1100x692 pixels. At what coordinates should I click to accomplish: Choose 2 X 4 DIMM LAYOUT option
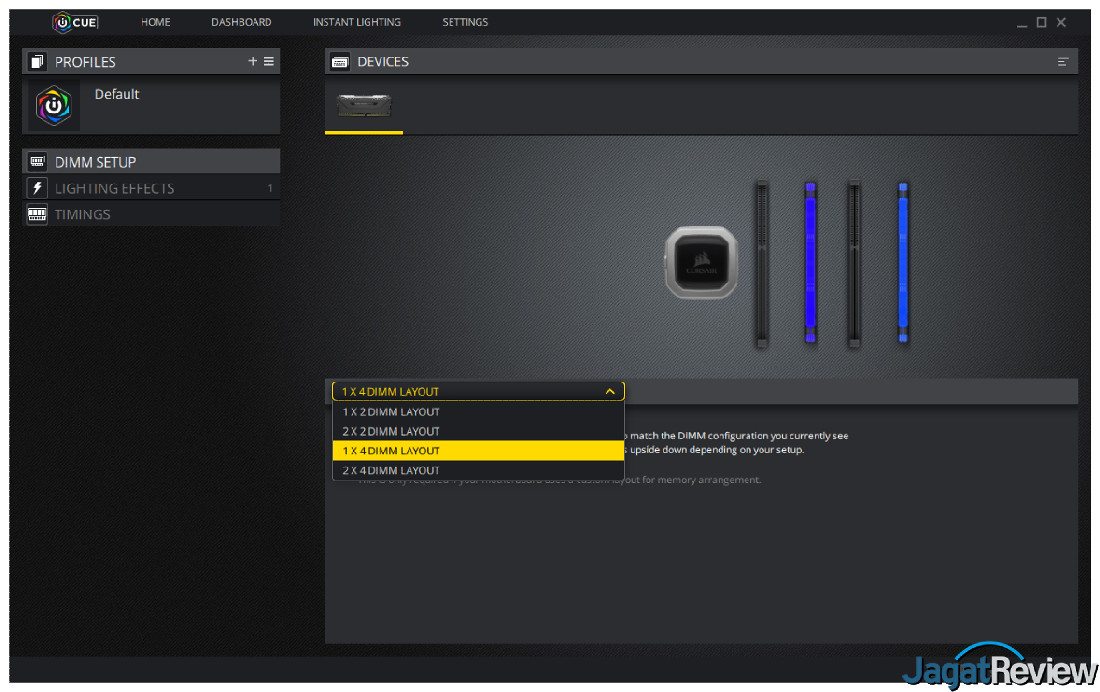point(391,470)
